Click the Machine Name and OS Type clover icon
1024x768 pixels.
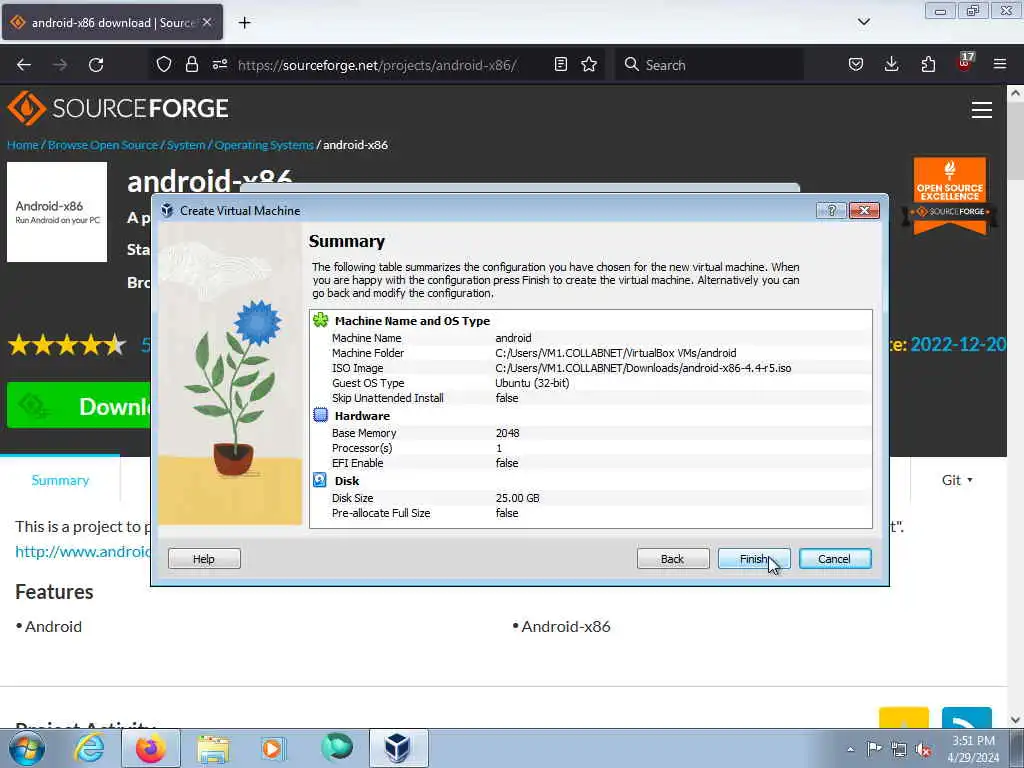click(320, 320)
